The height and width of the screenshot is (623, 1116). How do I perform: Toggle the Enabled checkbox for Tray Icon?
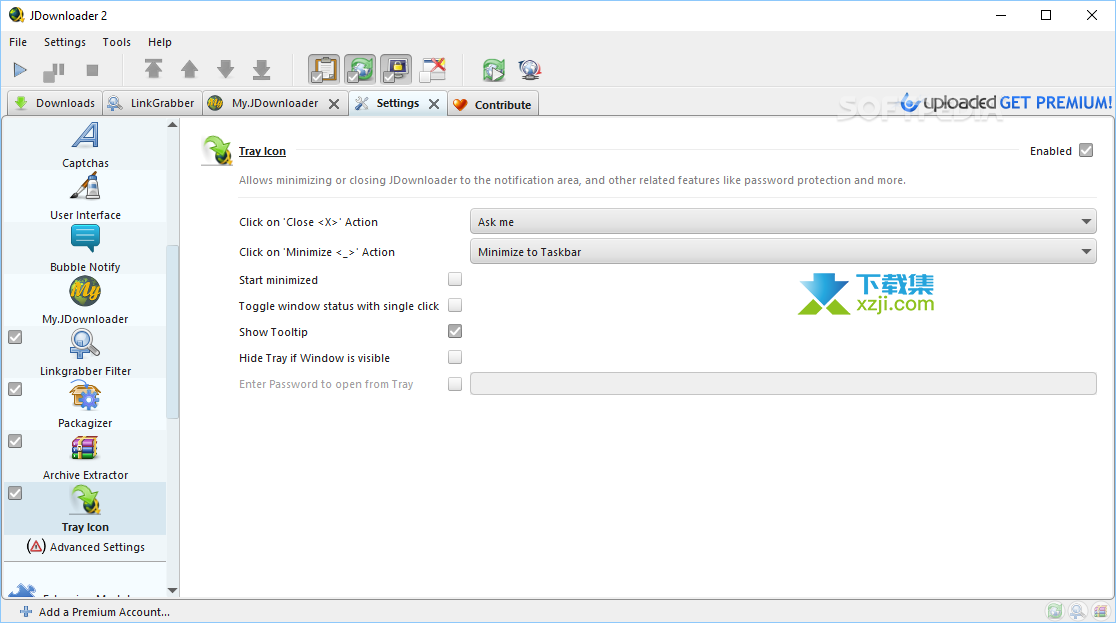point(1086,150)
